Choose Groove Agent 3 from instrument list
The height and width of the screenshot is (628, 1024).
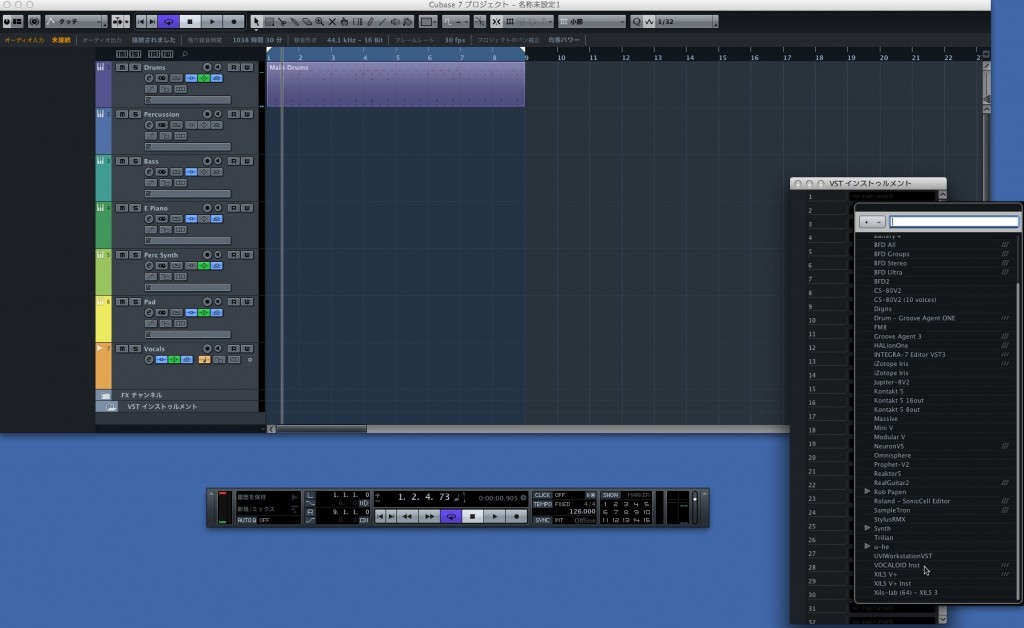click(x=897, y=337)
